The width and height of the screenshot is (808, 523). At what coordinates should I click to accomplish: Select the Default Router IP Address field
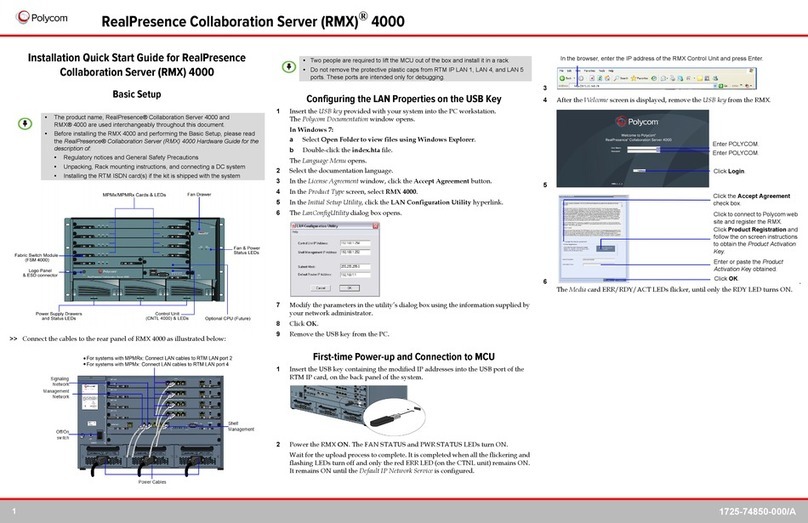click(356, 275)
